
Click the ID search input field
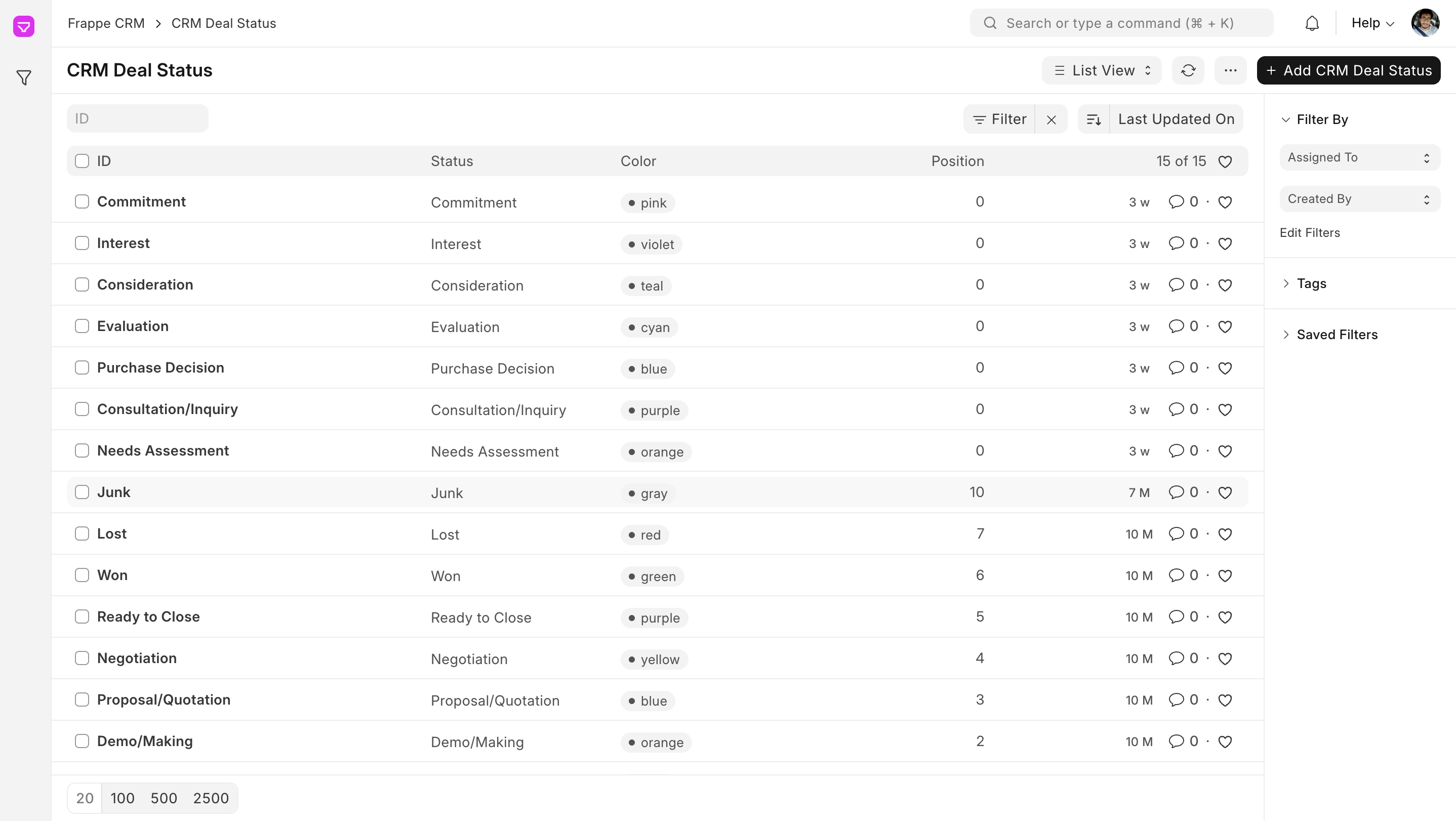point(137,118)
